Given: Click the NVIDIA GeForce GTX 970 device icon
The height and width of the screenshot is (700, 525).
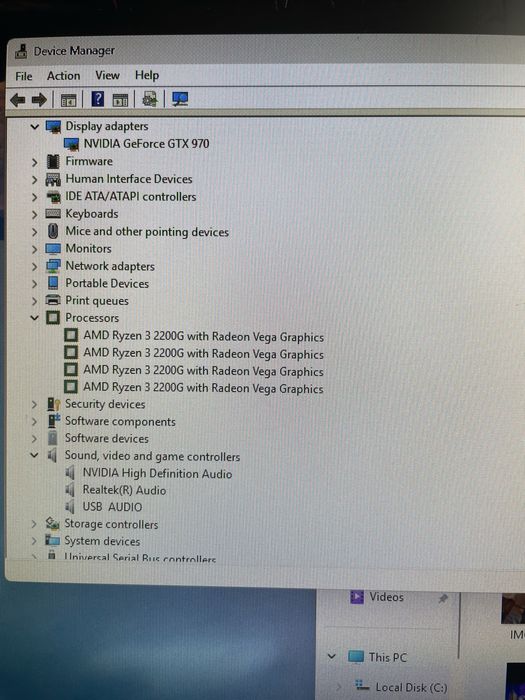Looking at the screenshot, I should 71,144.
